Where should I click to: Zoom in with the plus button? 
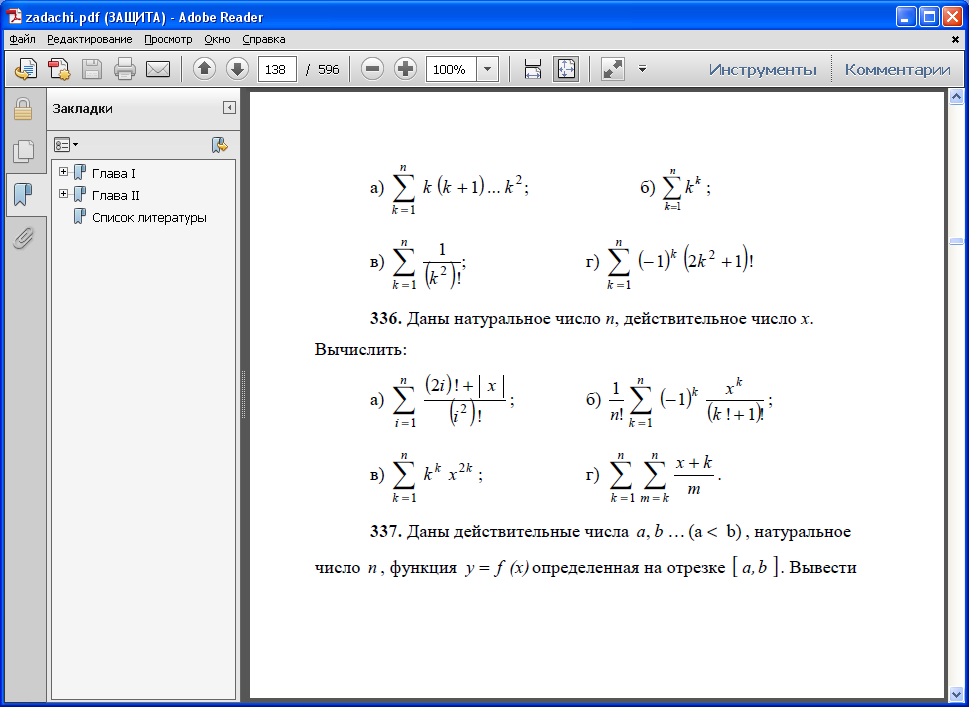pos(405,69)
